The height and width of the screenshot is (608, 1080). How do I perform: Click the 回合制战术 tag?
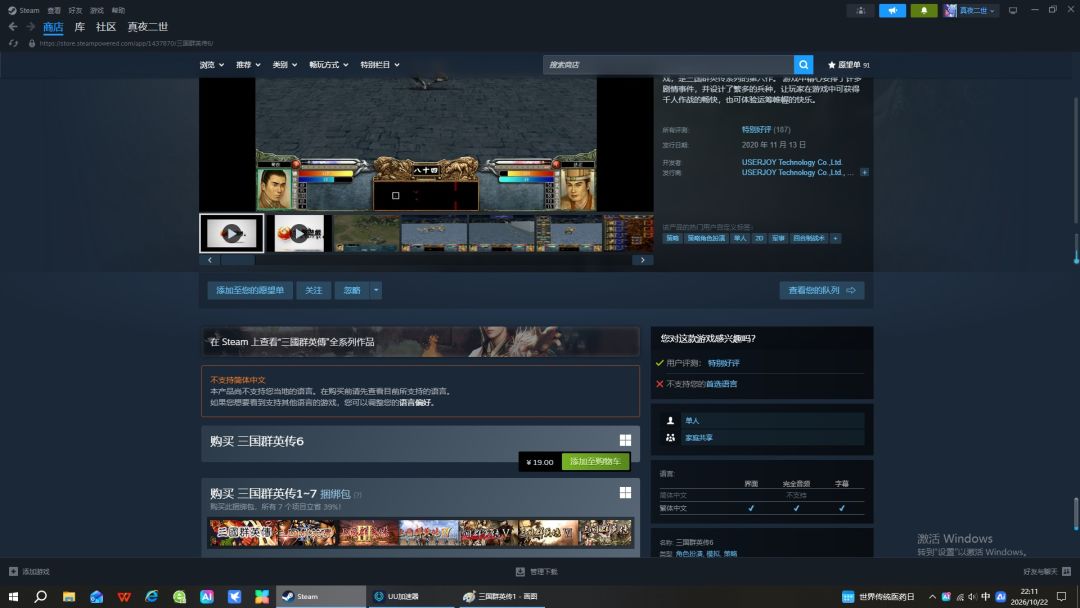coord(809,238)
